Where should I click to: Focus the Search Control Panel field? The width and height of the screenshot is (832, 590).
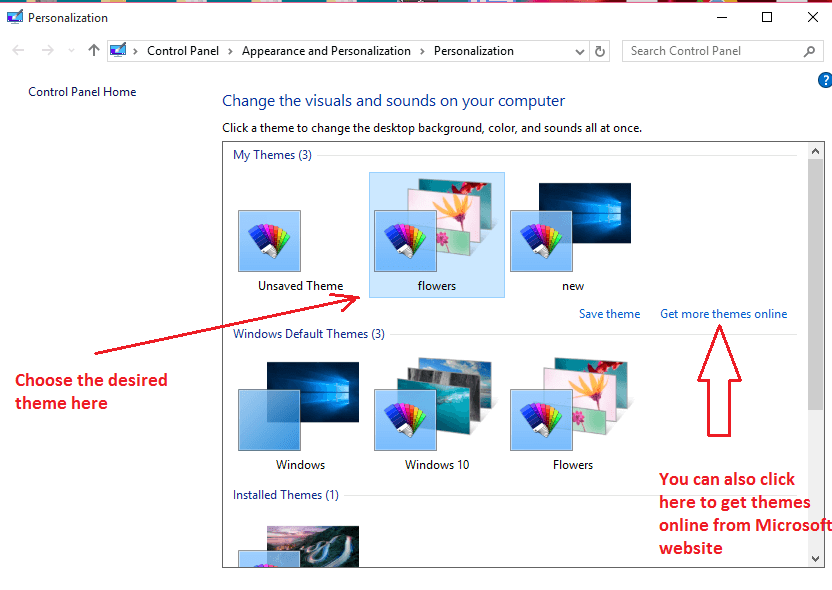click(723, 51)
